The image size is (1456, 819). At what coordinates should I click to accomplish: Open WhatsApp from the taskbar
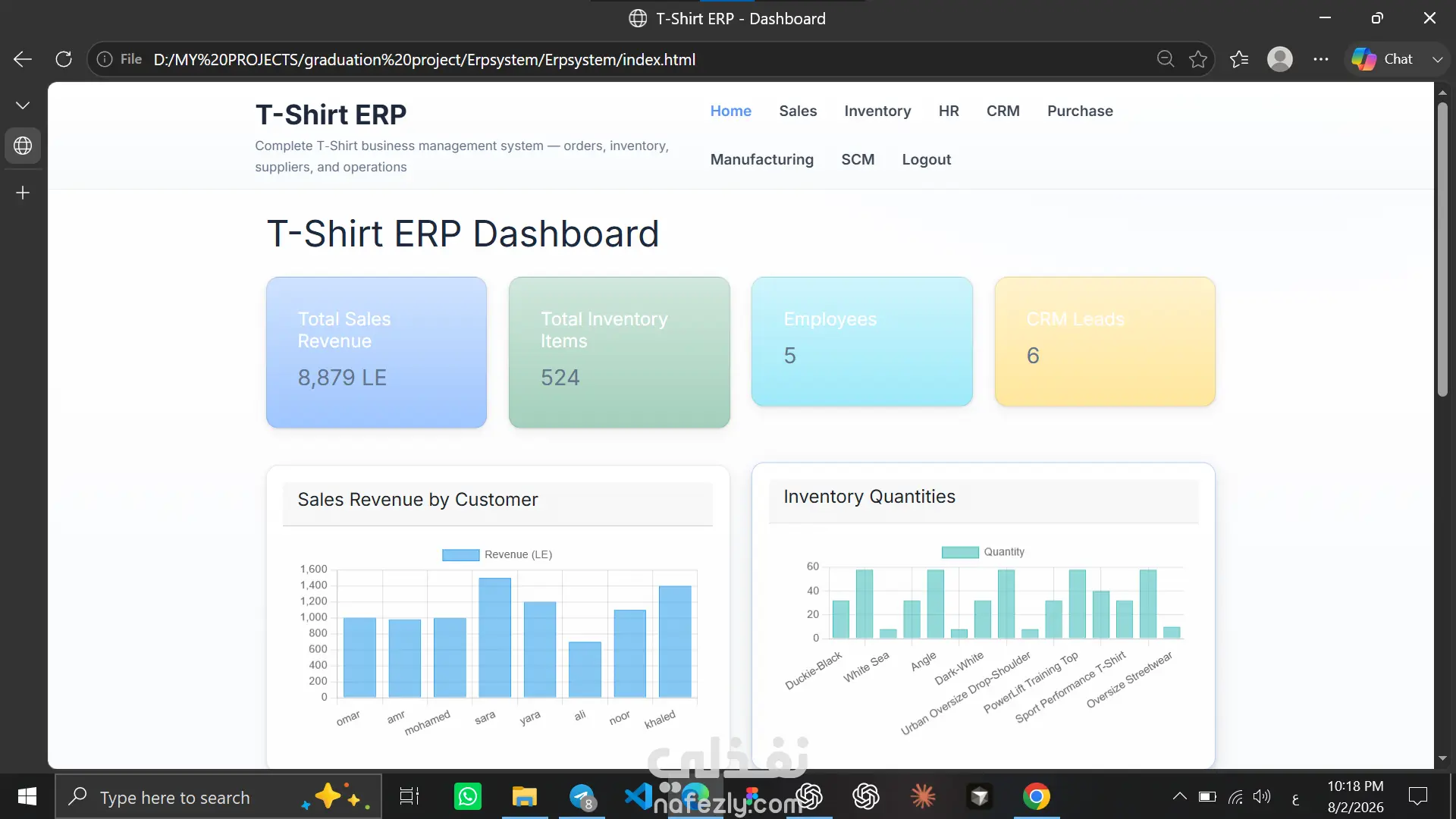click(x=467, y=796)
